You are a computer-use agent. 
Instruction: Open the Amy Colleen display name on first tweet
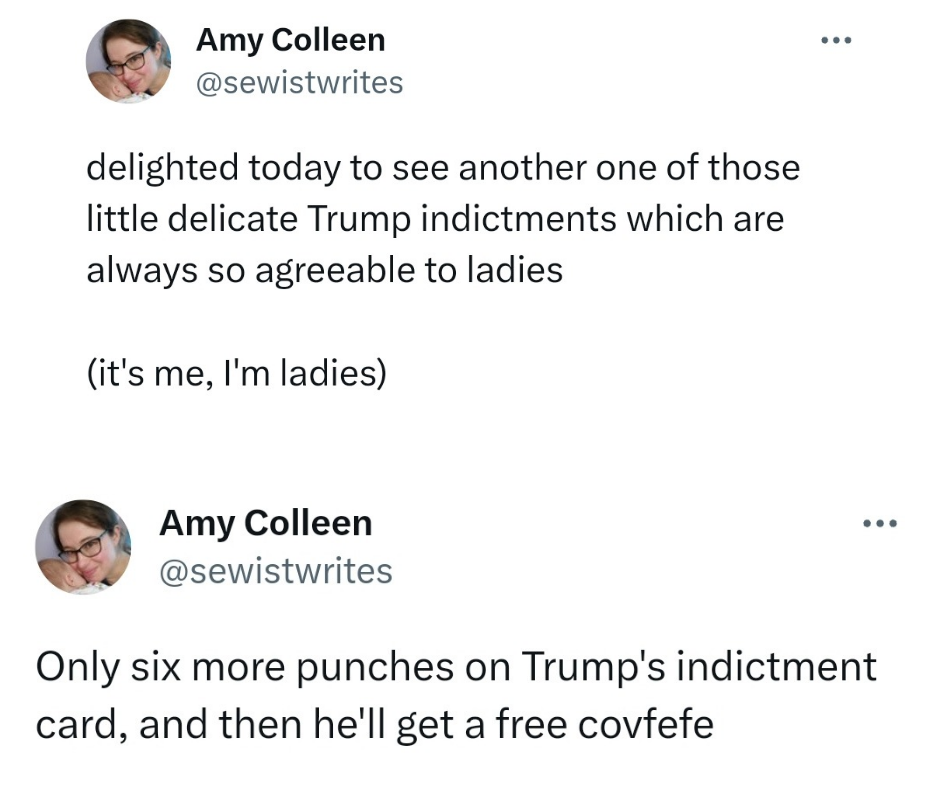290,41
